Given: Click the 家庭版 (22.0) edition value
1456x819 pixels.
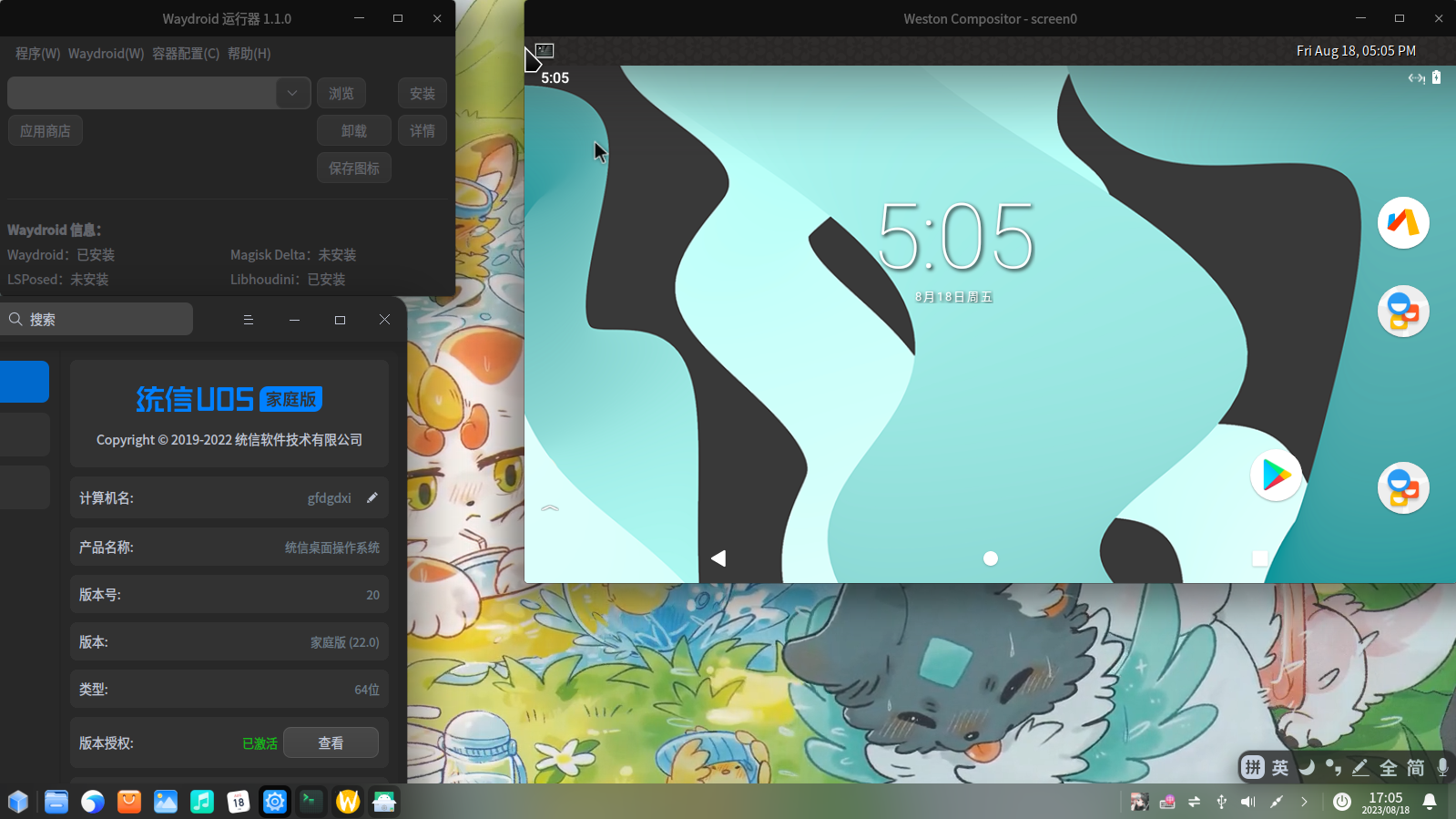Looking at the screenshot, I should (345, 642).
